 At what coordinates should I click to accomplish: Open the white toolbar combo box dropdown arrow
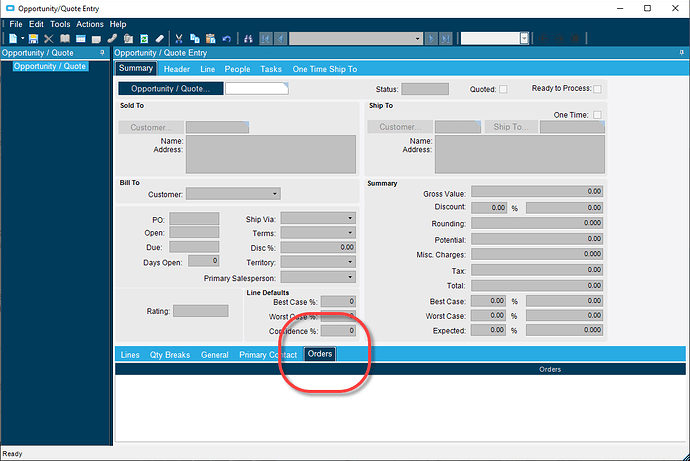pos(524,38)
